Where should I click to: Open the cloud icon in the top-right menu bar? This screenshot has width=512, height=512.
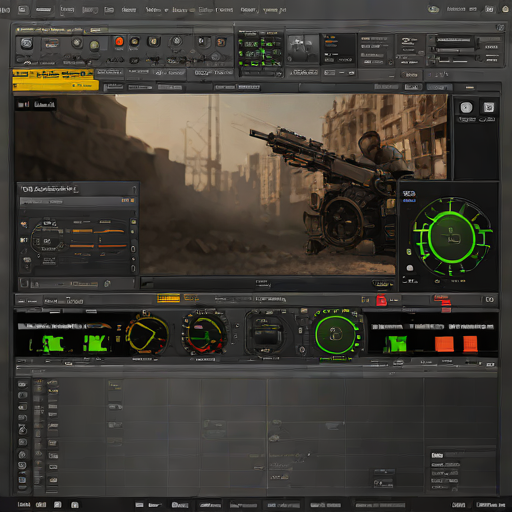(x=433, y=9)
